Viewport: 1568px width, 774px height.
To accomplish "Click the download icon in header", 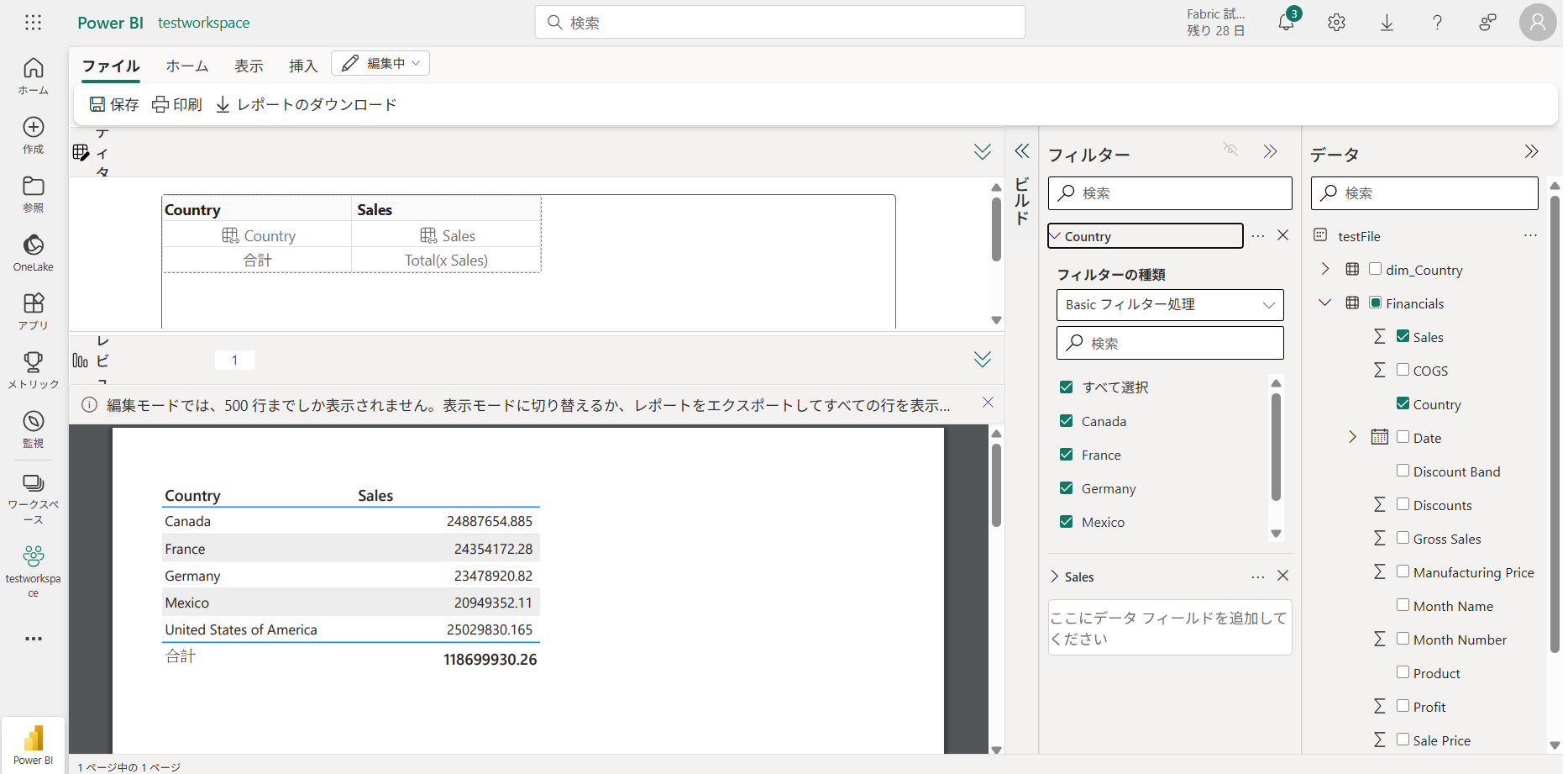I will click(1387, 23).
